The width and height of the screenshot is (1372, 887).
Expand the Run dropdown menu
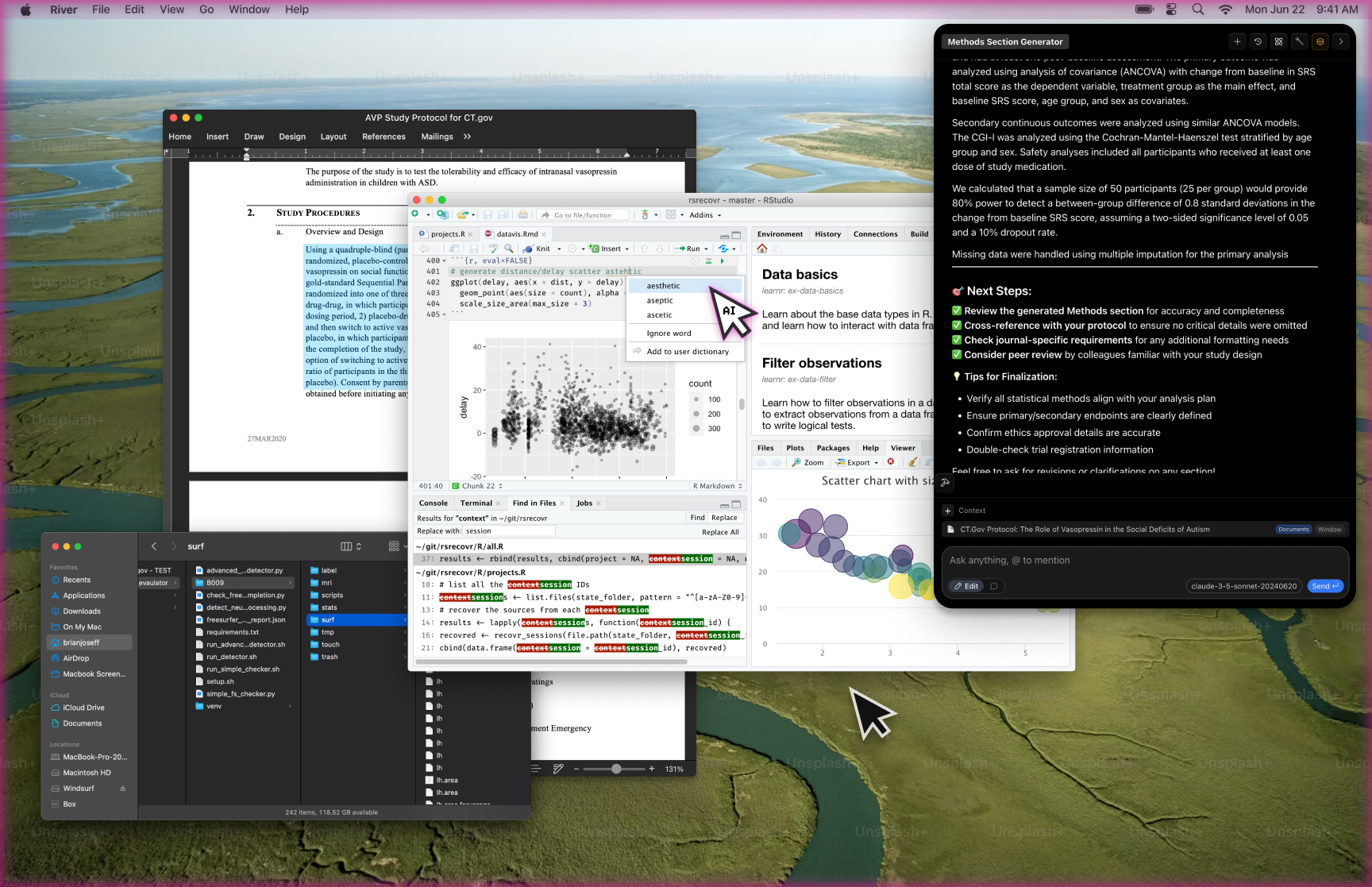pyautogui.click(x=707, y=249)
